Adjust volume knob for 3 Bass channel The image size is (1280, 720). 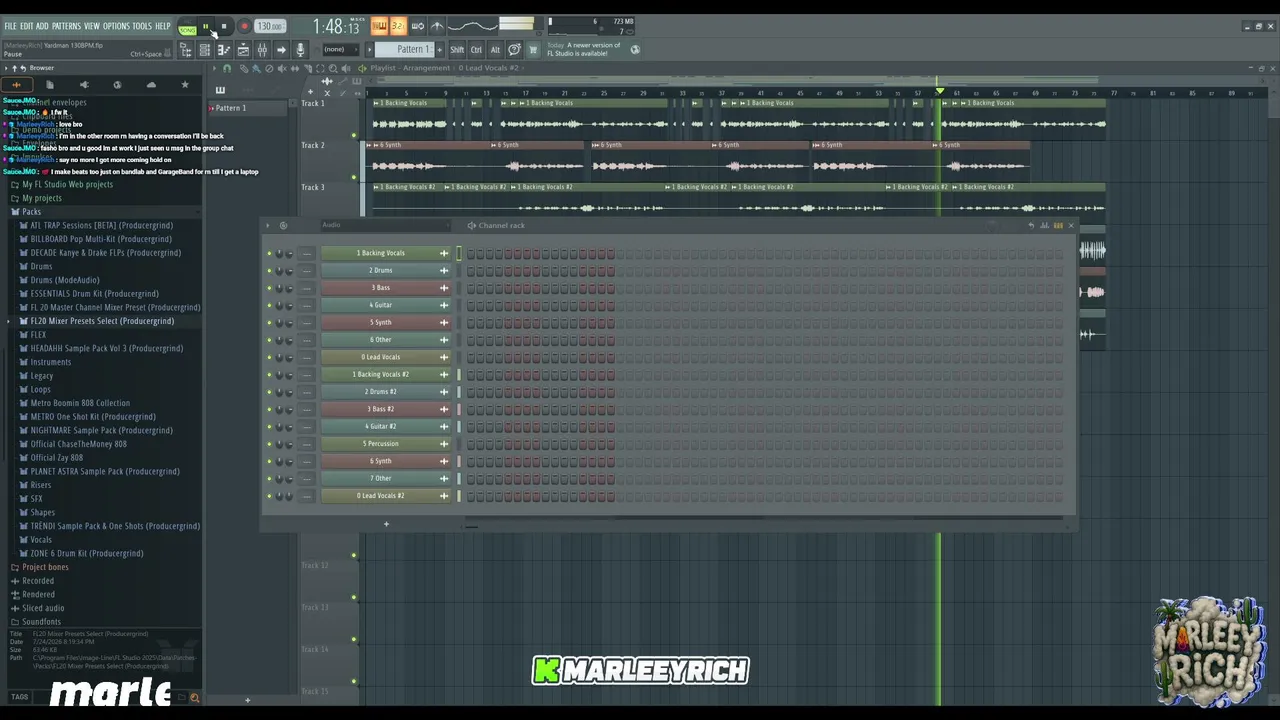tap(290, 288)
